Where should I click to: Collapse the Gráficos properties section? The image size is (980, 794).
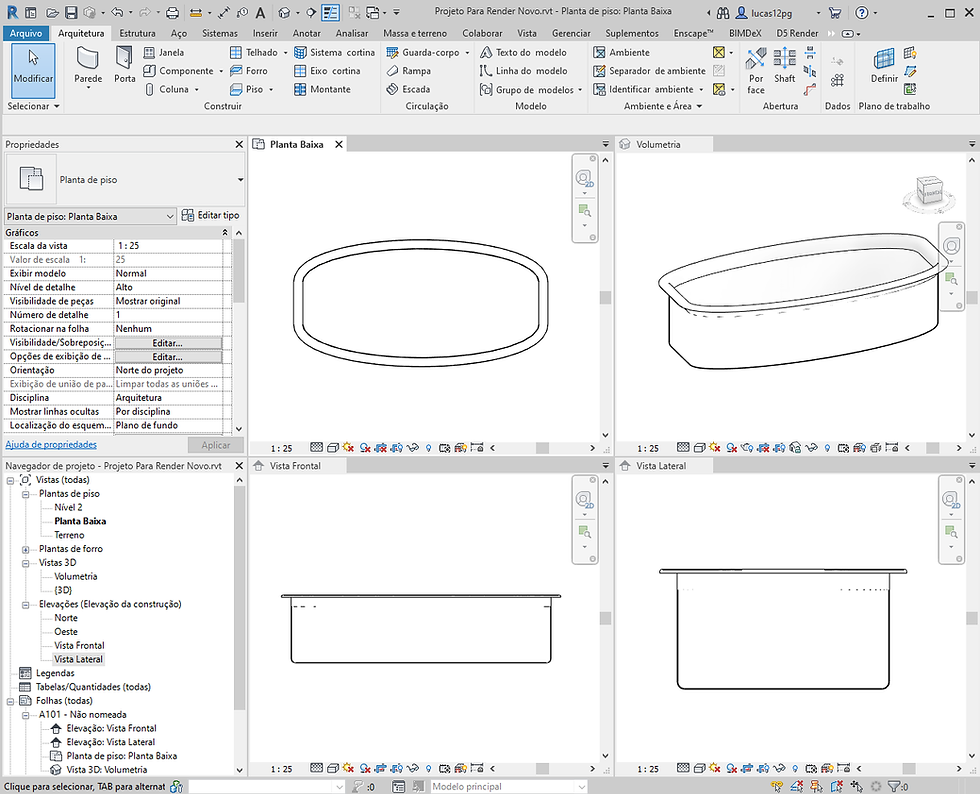[x=225, y=233]
